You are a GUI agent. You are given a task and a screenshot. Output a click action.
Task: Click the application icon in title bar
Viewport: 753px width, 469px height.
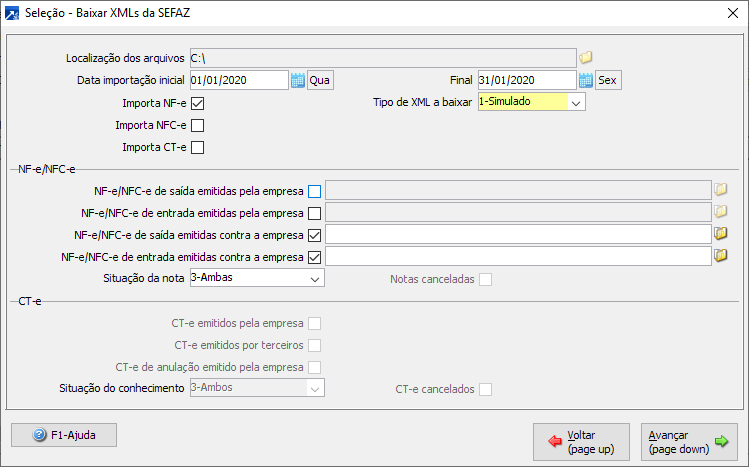point(11,13)
